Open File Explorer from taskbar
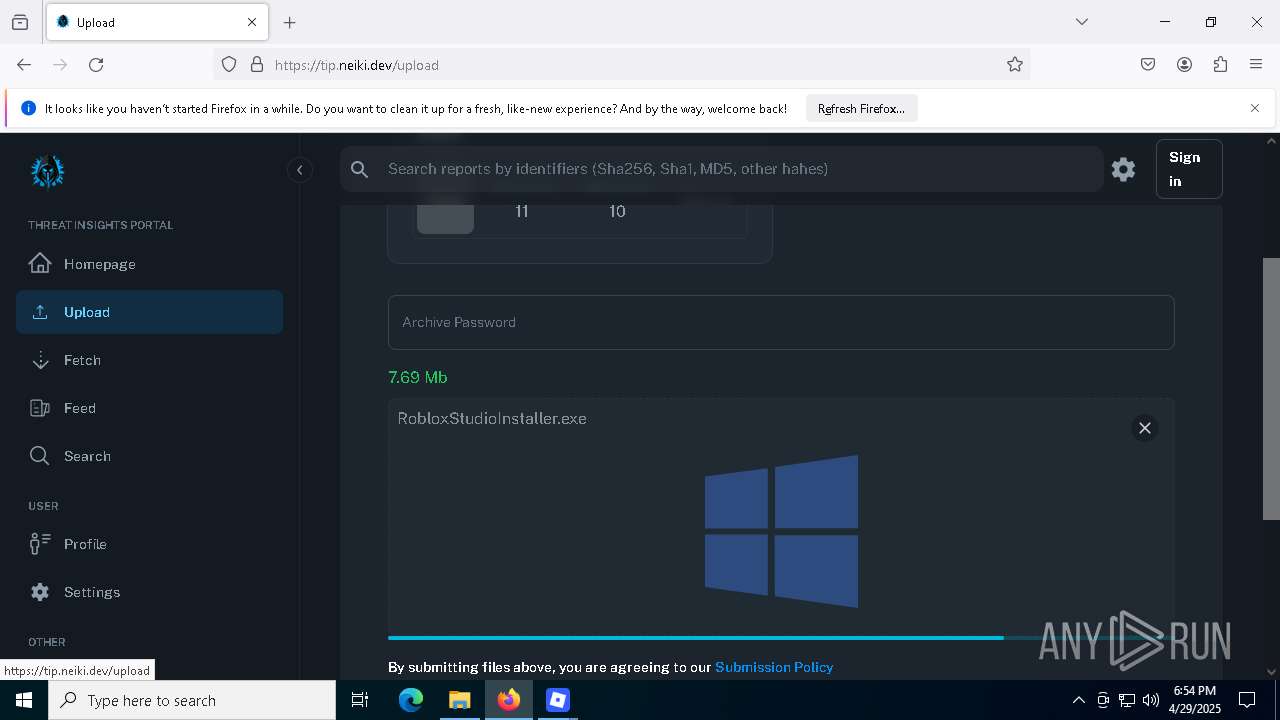Viewport: 1280px width, 720px height. 459,700
